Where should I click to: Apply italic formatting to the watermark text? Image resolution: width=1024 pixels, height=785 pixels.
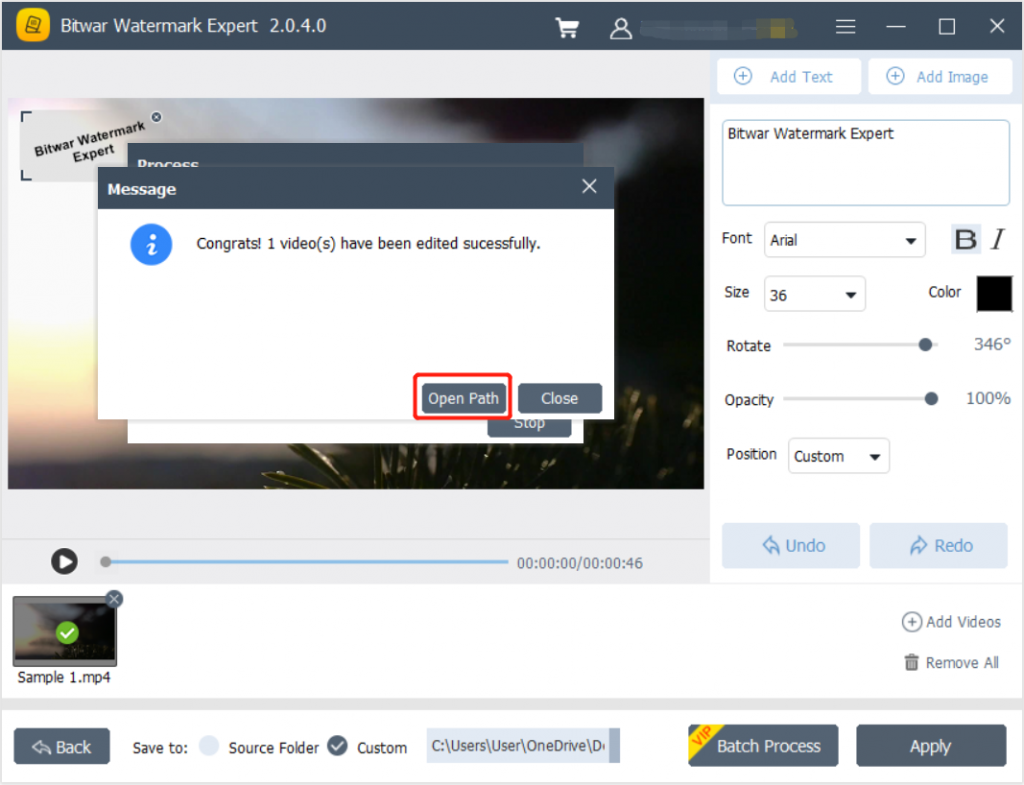click(997, 239)
